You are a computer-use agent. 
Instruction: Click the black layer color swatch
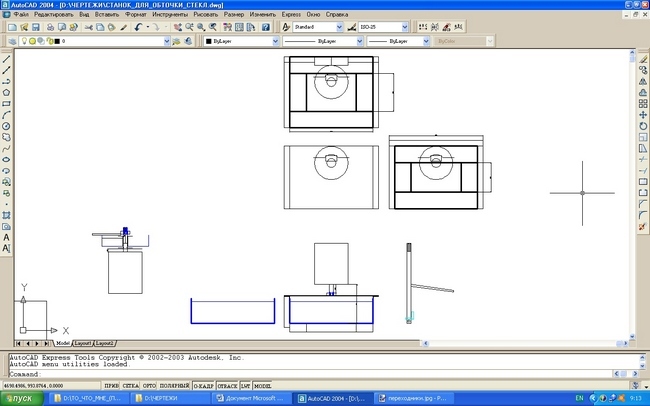pos(57,41)
